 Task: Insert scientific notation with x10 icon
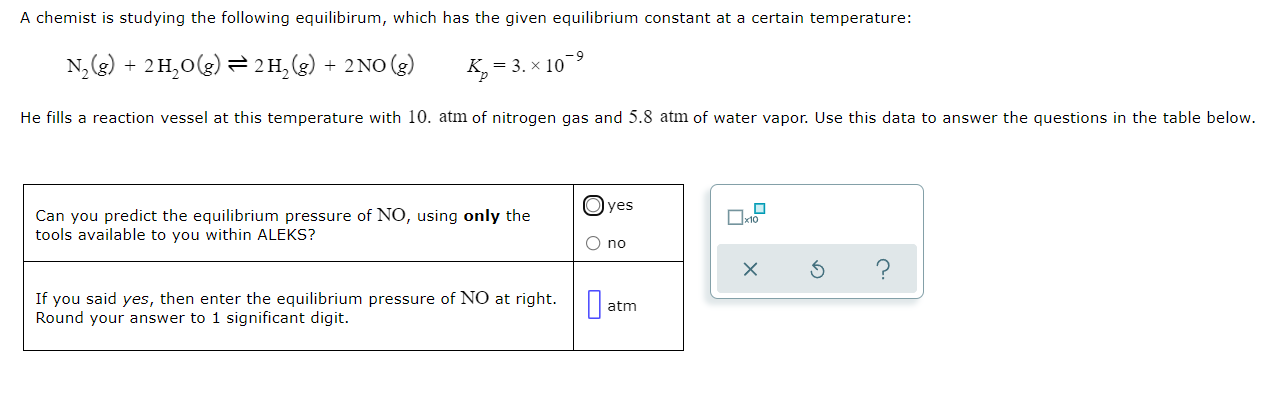[x=747, y=214]
